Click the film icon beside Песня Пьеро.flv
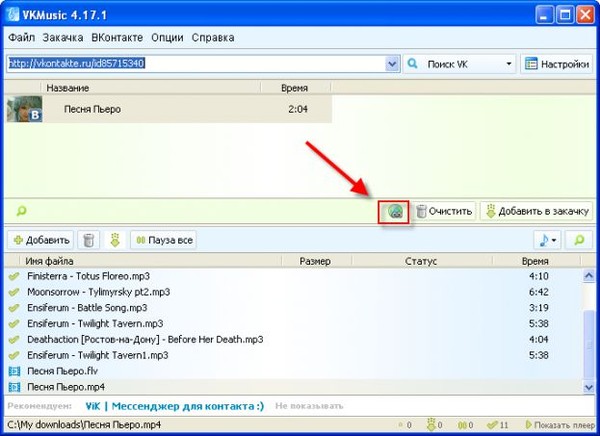 (x=14, y=371)
